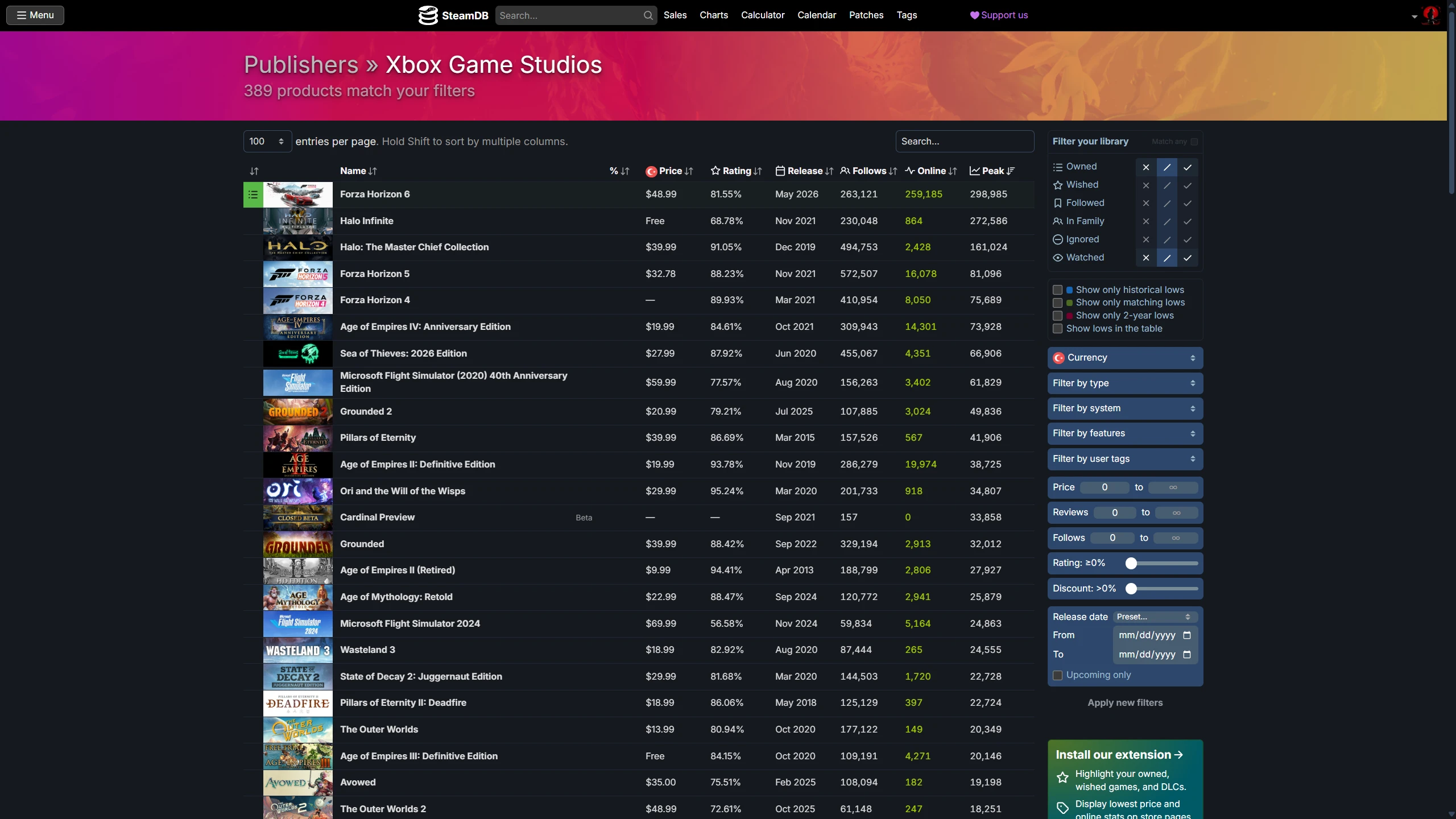
Task: Expand the Filter by type dropdown
Action: pos(1125,383)
